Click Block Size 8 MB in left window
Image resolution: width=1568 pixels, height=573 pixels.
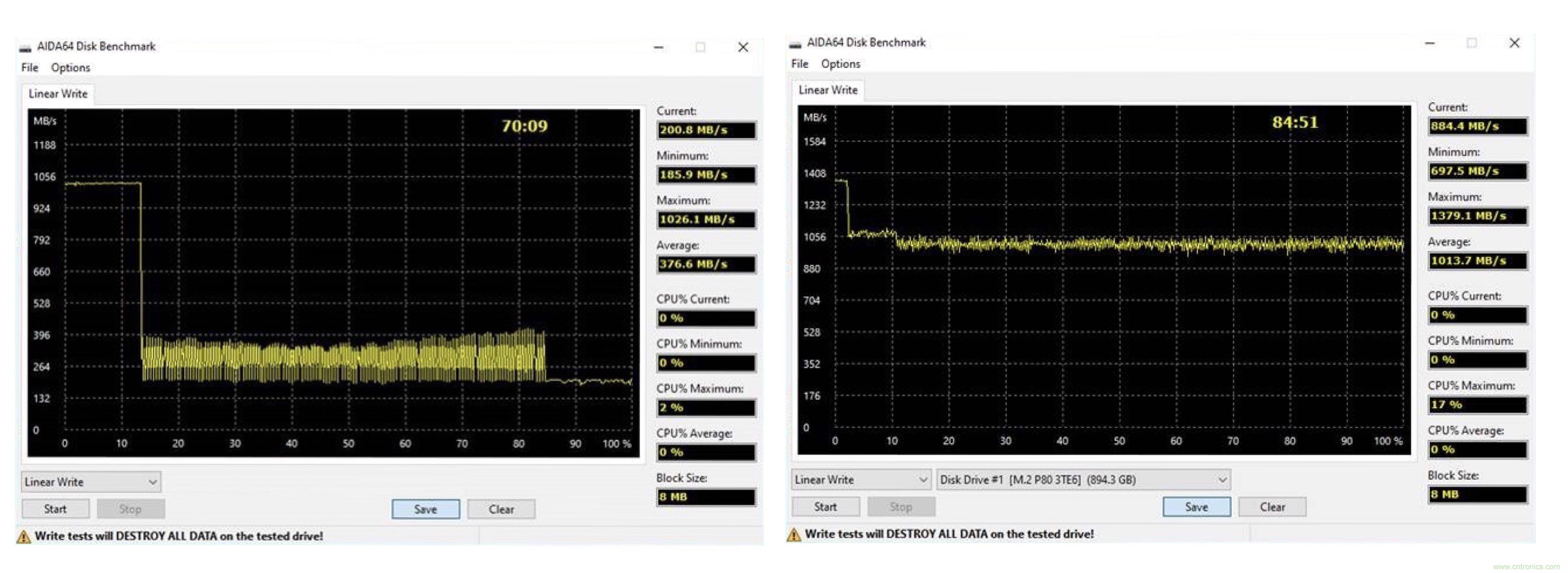tap(706, 497)
